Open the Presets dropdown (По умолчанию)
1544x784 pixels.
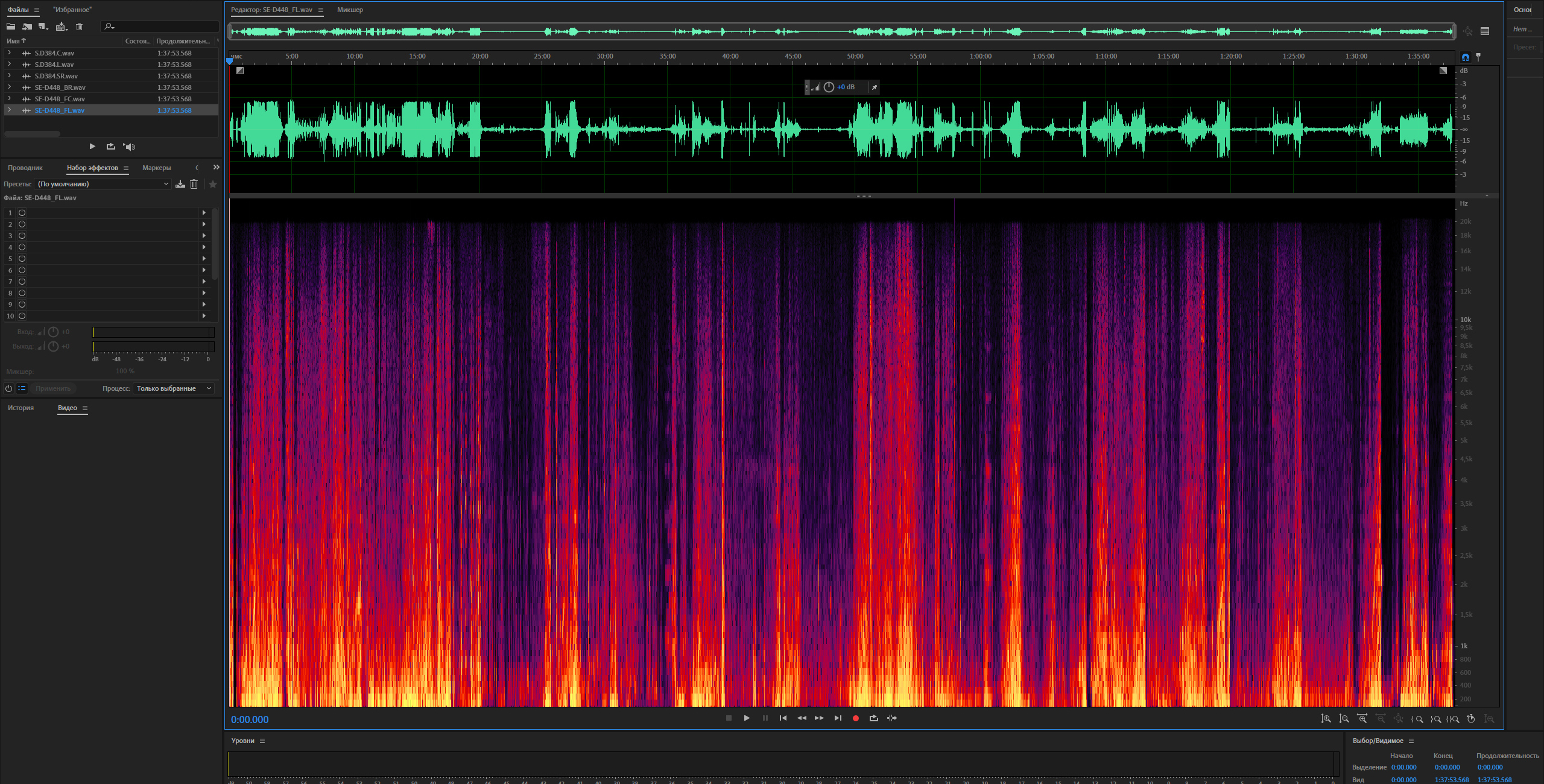(103, 184)
